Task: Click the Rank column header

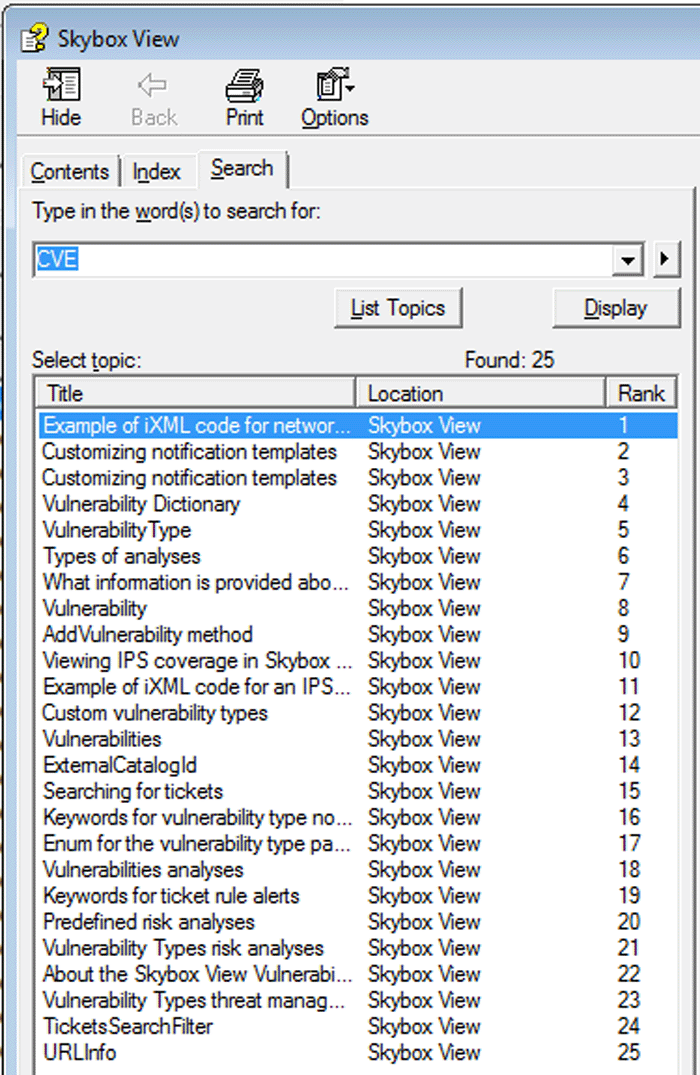Action: 641,392
